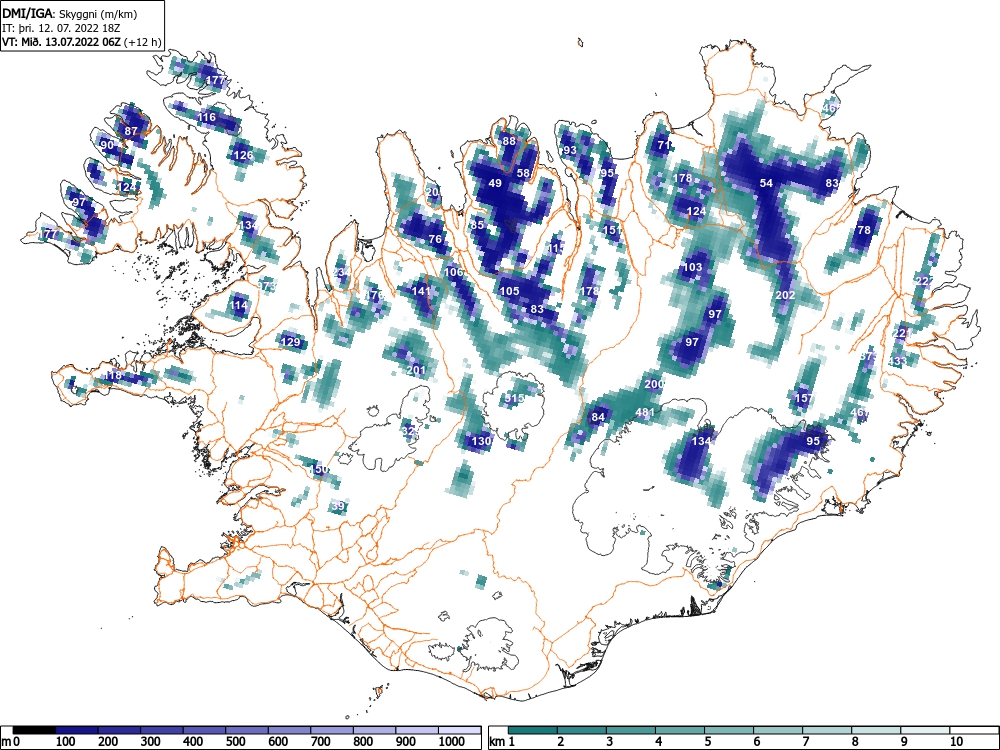Click visibility value '88' on the northern peninsula
Image resolution: width=1000 pixels, height=750 pixels.
point(509,141)
